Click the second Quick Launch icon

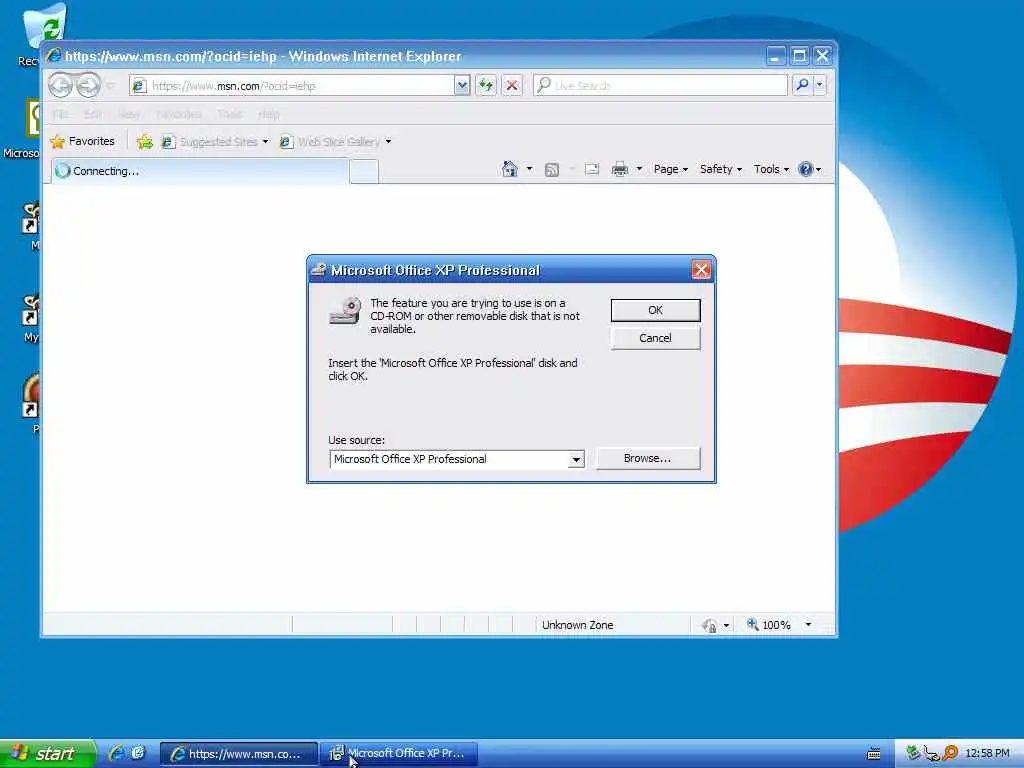click(x=138, y=753)
